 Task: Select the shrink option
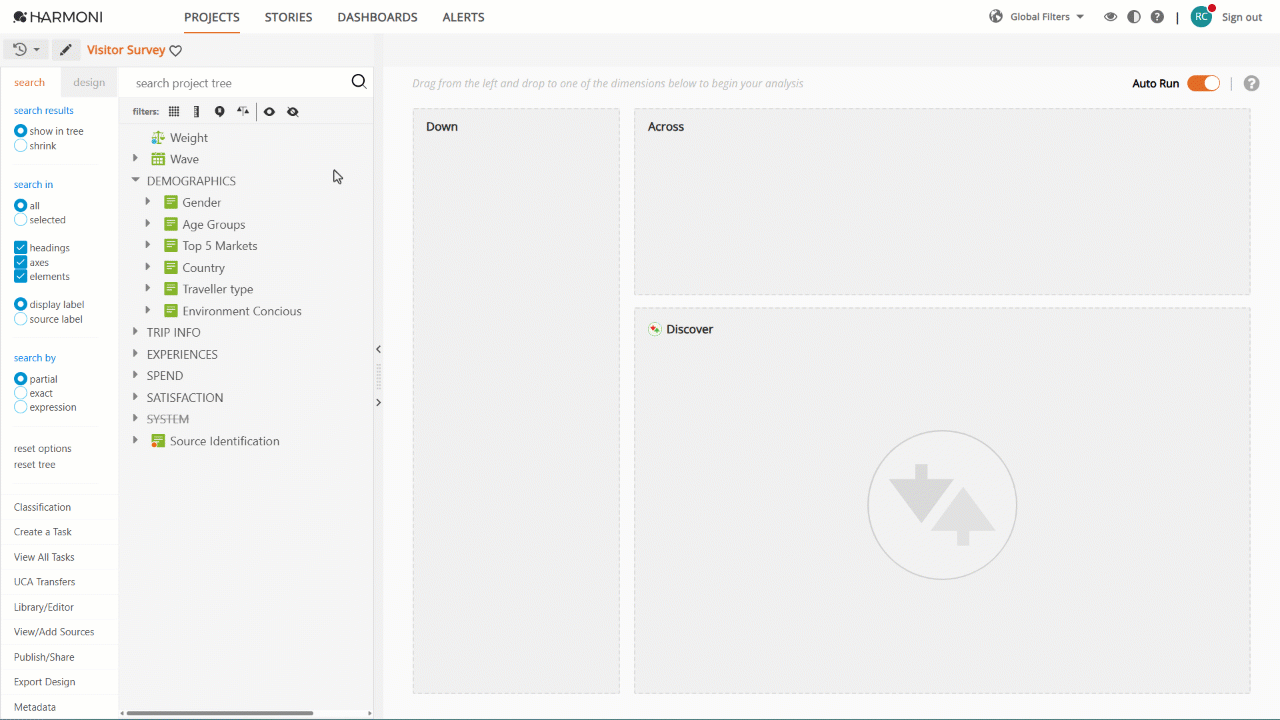(20, 146)
